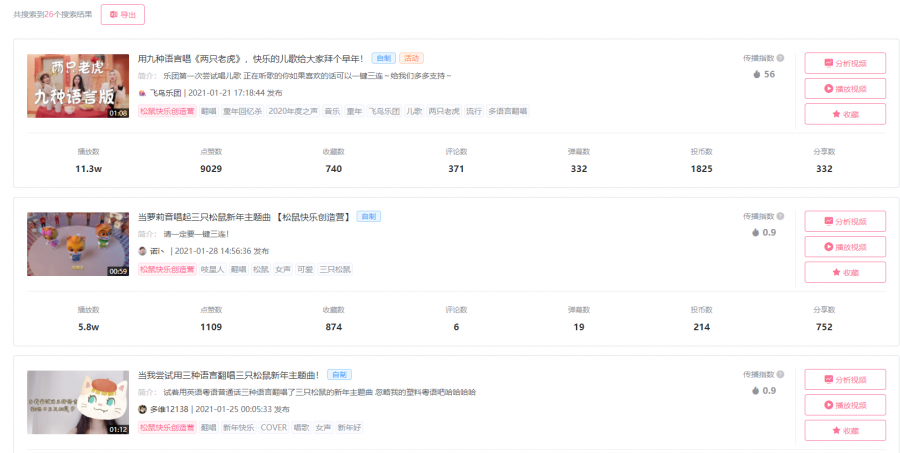Select the 新年好 tag
Viewport: 900px width, 453px height.
[349, 428]
